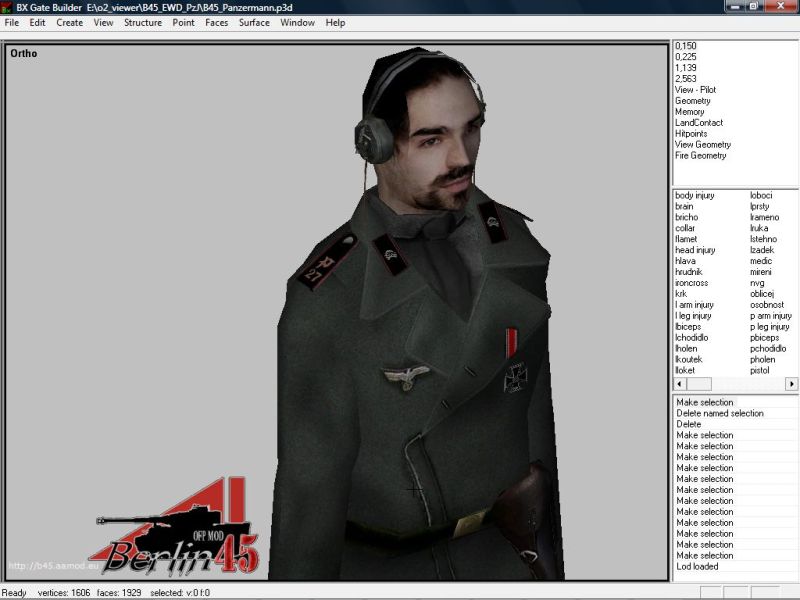Click the BX Gate Builder title bar icon
Screen dimensions: 800x600
point(7,7)
